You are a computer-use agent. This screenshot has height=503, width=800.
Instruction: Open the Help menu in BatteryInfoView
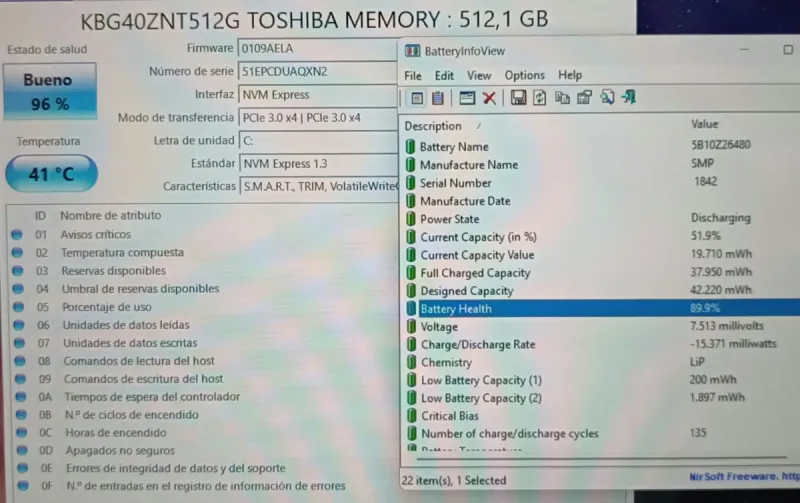click(570, 75)
